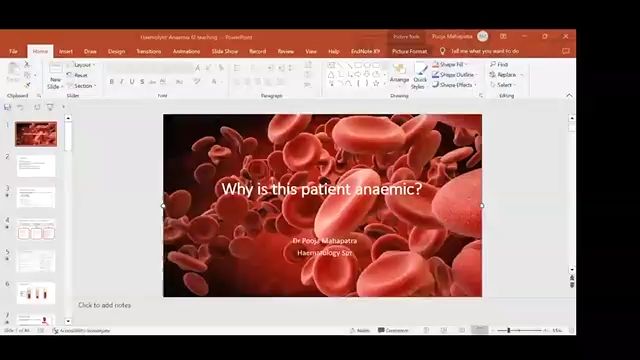Select slide 6 thumbnail
640x360 pixels.
pyautogui.click(x=36, y=293)
